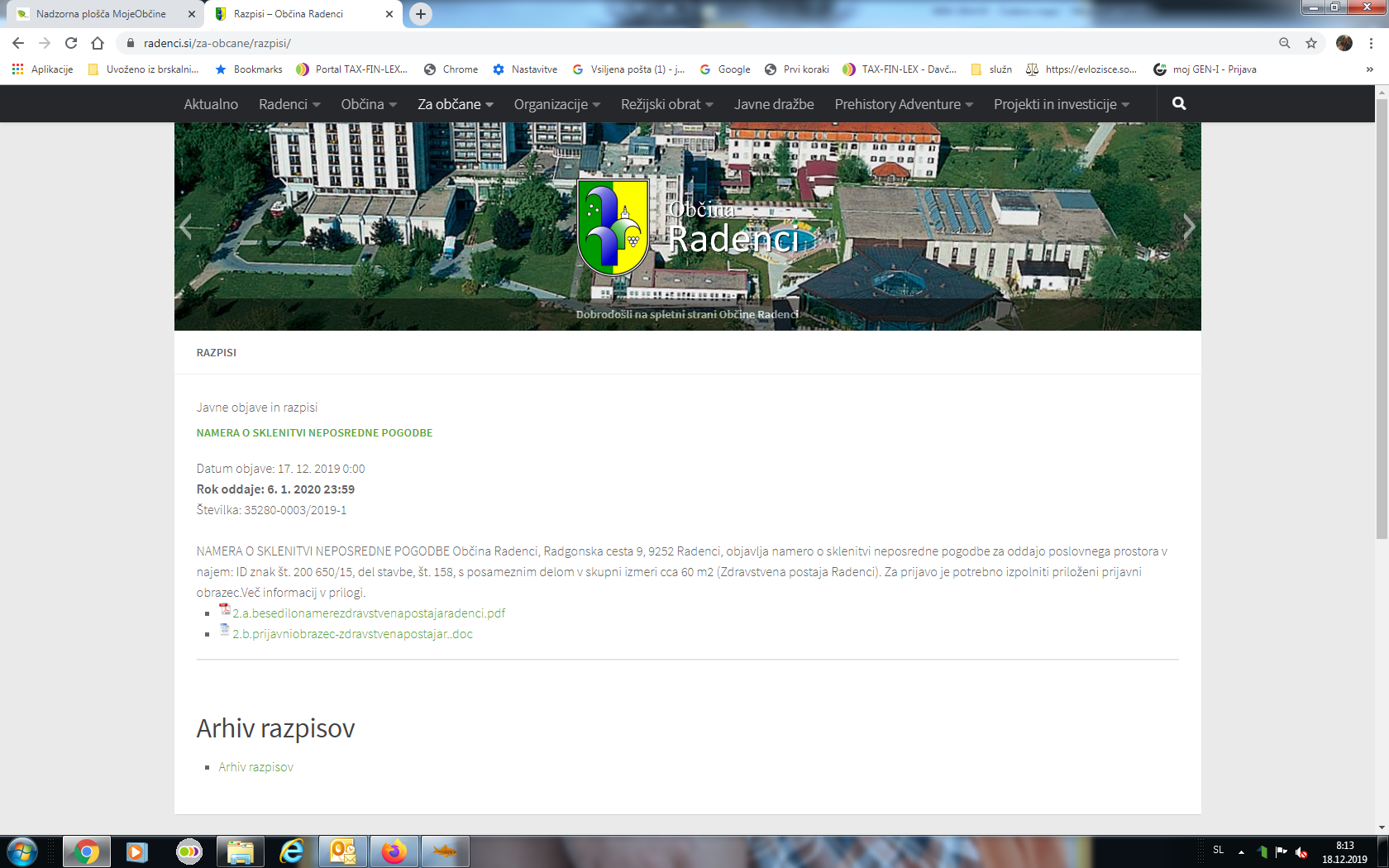This screenshot has width=1389, height=868.
Task: Open the Arhiv razpisov link
Action: [x=255, y=767]
